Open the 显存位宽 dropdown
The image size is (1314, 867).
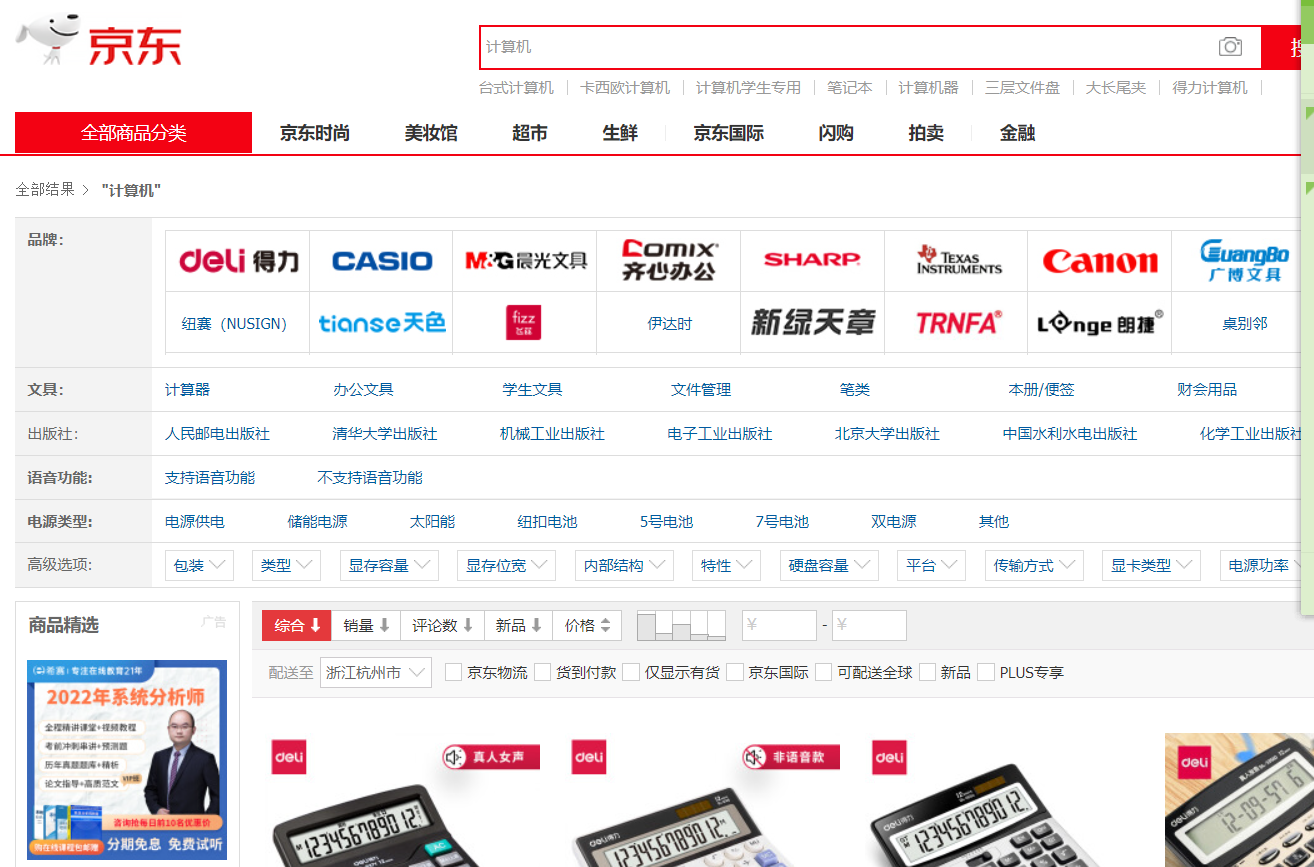coord(506,566)
